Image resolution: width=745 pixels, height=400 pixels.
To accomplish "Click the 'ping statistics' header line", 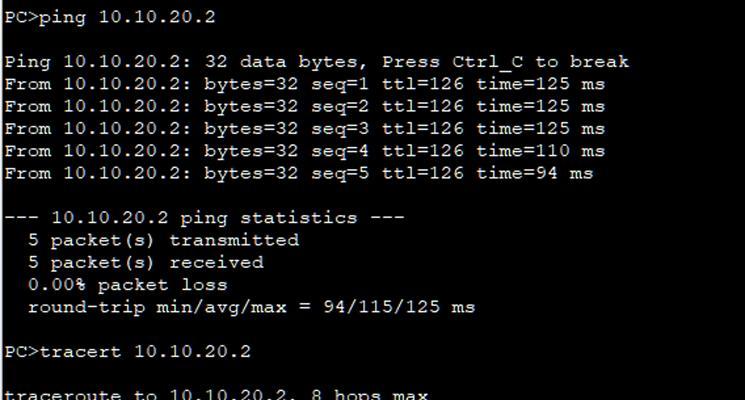I will click(204, 218).
